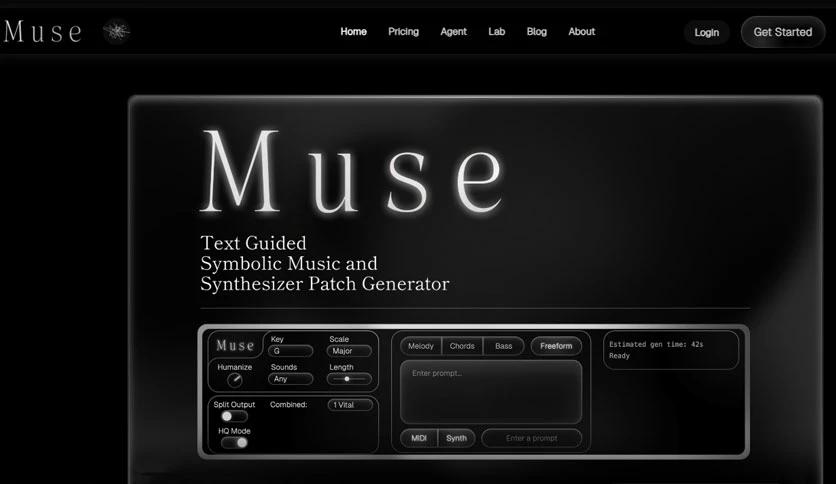Image resolution: width=836 pixels, height=484 pixels.
Task: Click the small 'Enter a prompt' field
Action: pyautogui.click(x=532, y=438)
